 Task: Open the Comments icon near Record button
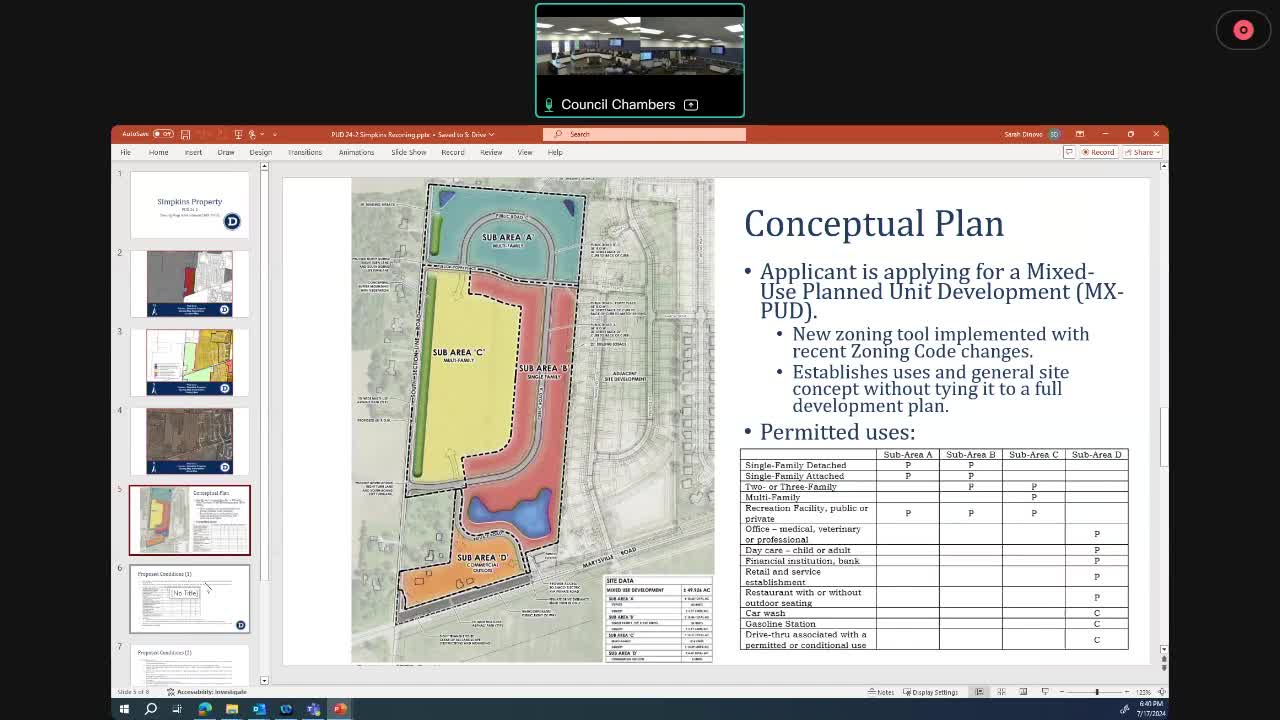[1069, 152]
